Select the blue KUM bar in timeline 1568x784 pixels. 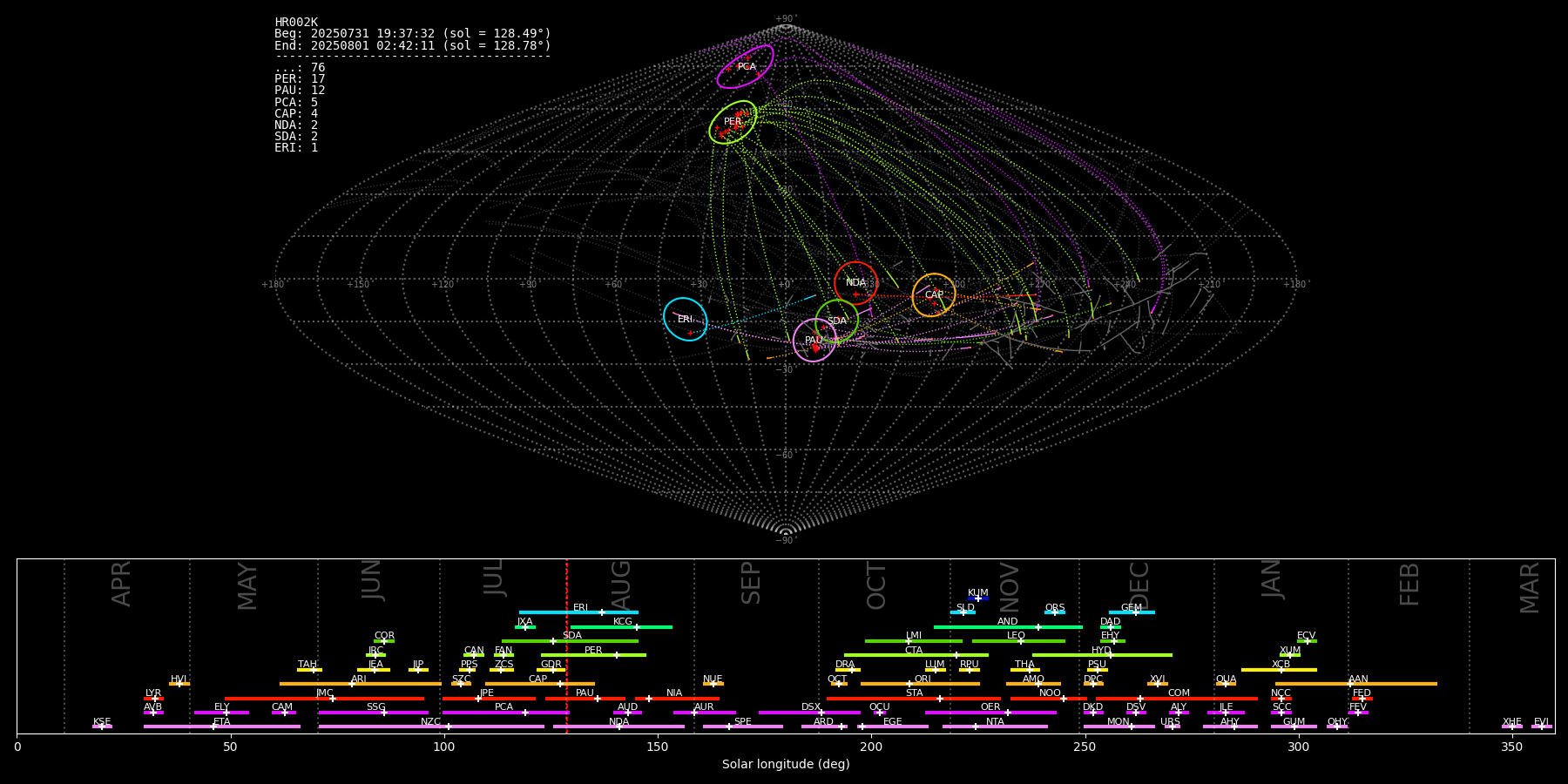pyautogui.click(x=978, y=598)
